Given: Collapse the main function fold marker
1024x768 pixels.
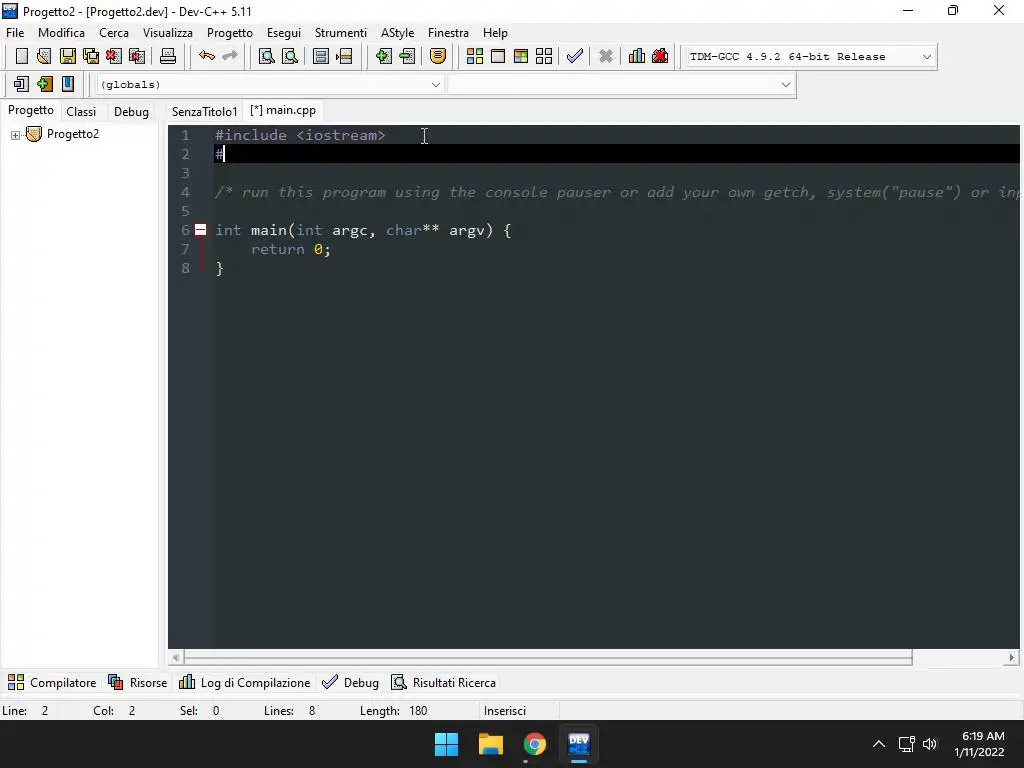Looking at the screenshot, I should (200, 230).
